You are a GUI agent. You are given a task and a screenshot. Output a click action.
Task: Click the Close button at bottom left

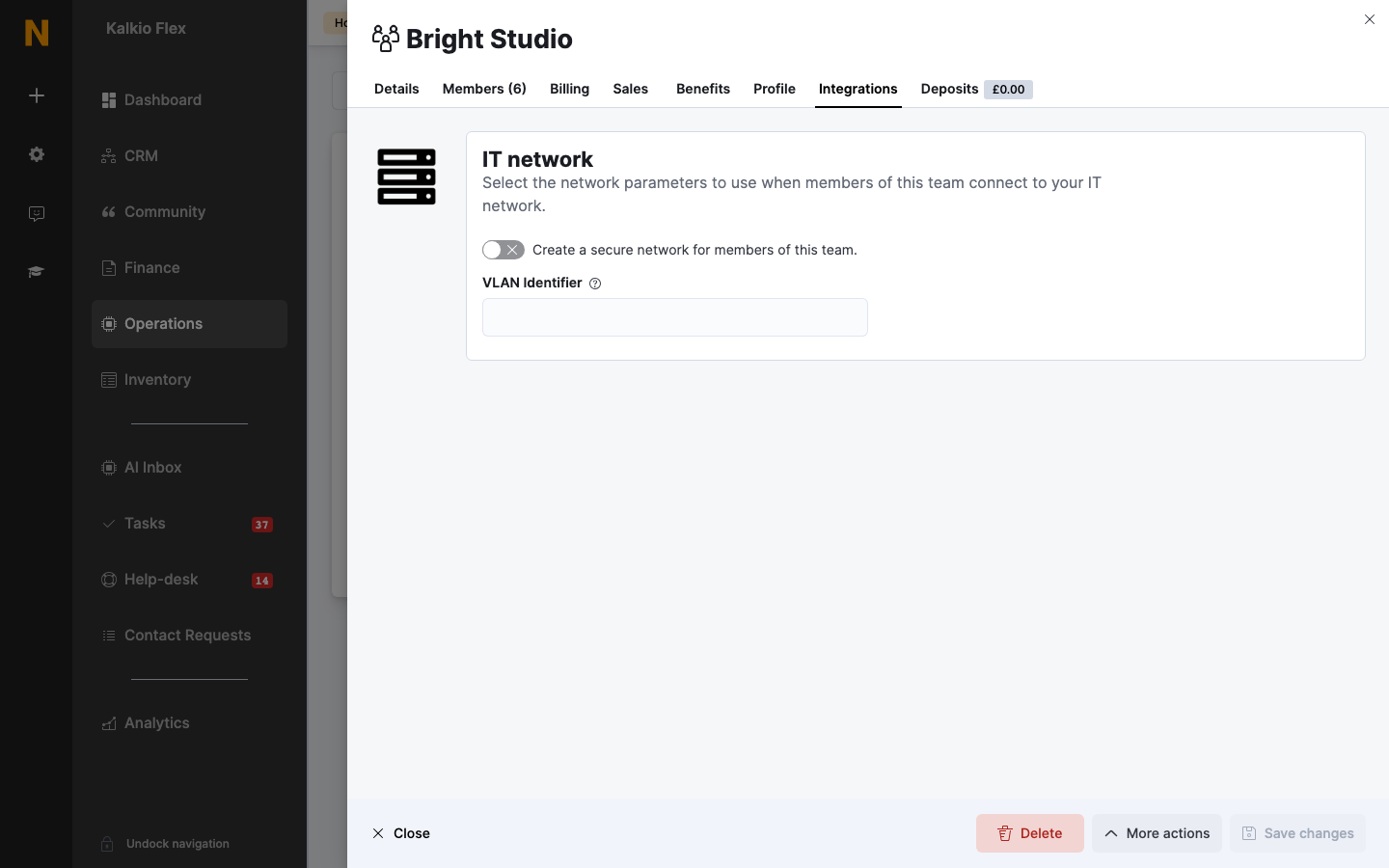coord(401,833)
